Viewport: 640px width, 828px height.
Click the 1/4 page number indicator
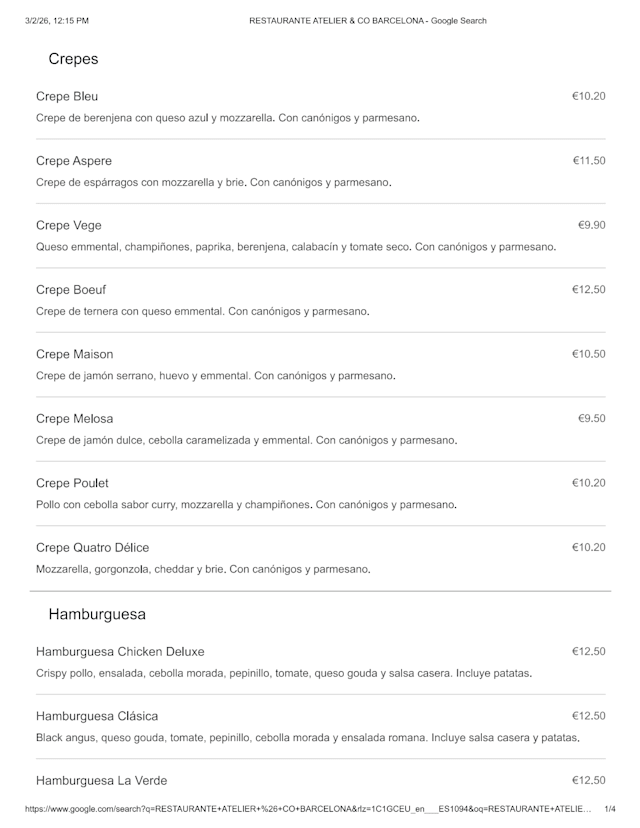point(610,809)
